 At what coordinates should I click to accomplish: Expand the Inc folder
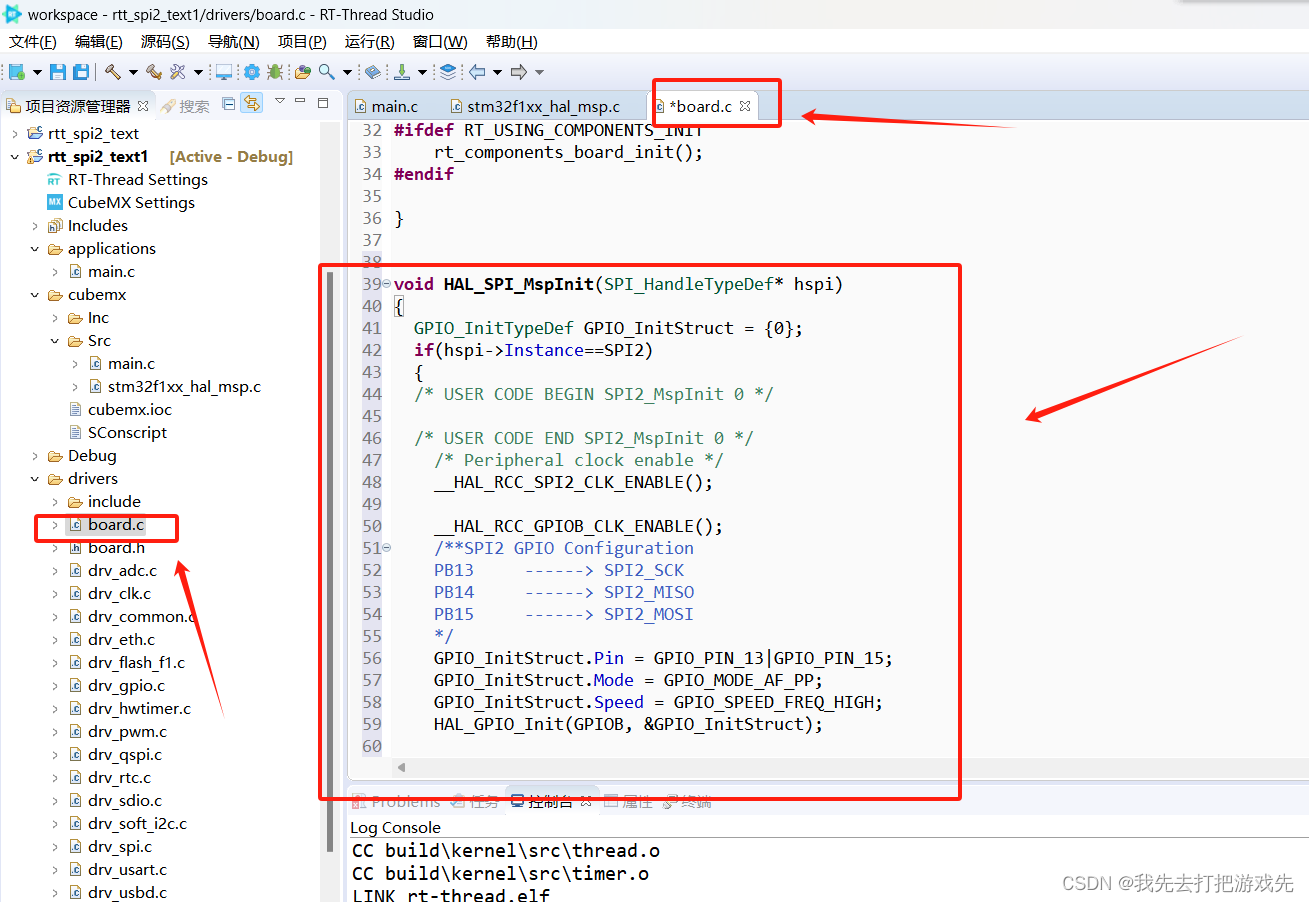click(55, 318)
